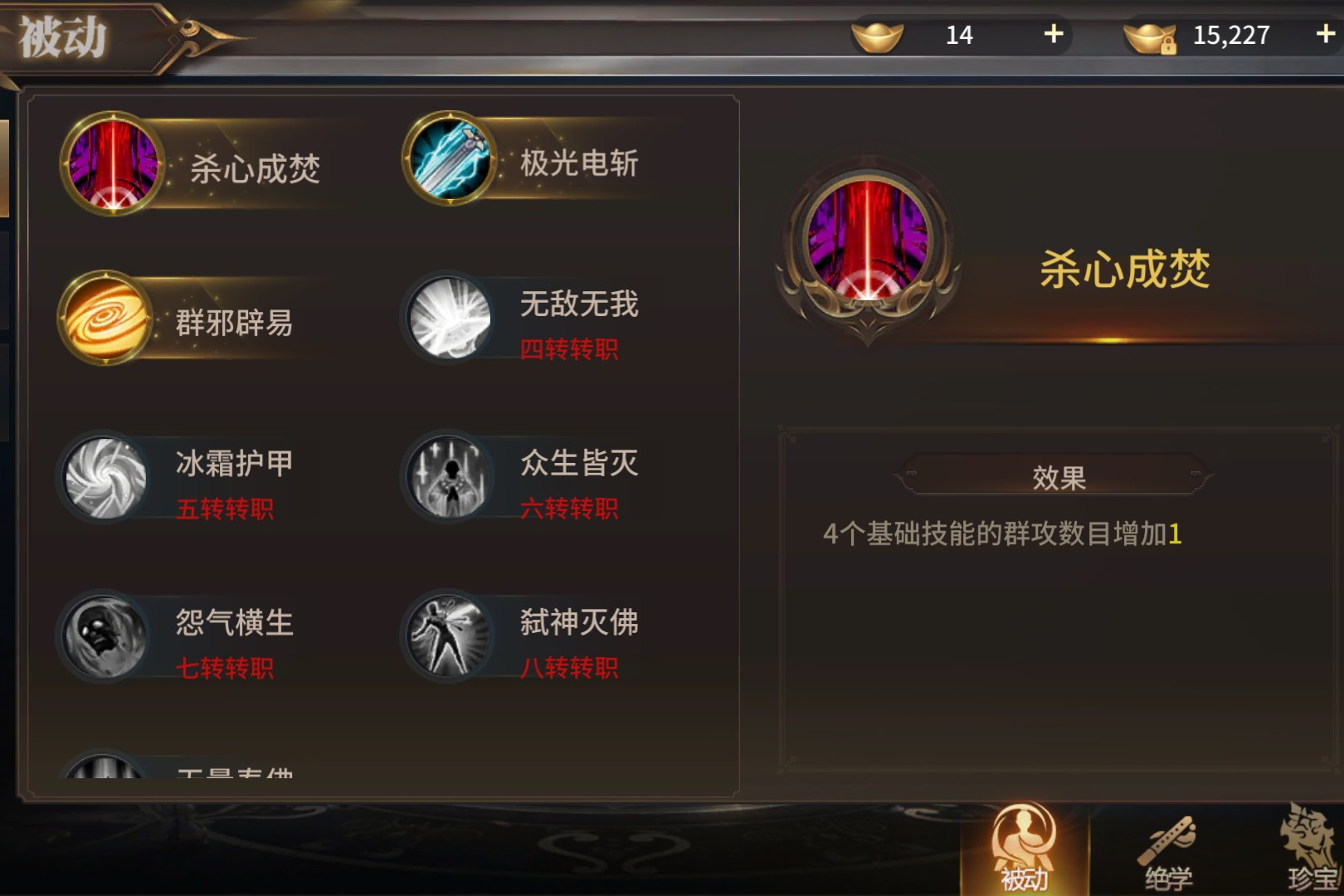Click the 效果 section header

pos(1057,476)
